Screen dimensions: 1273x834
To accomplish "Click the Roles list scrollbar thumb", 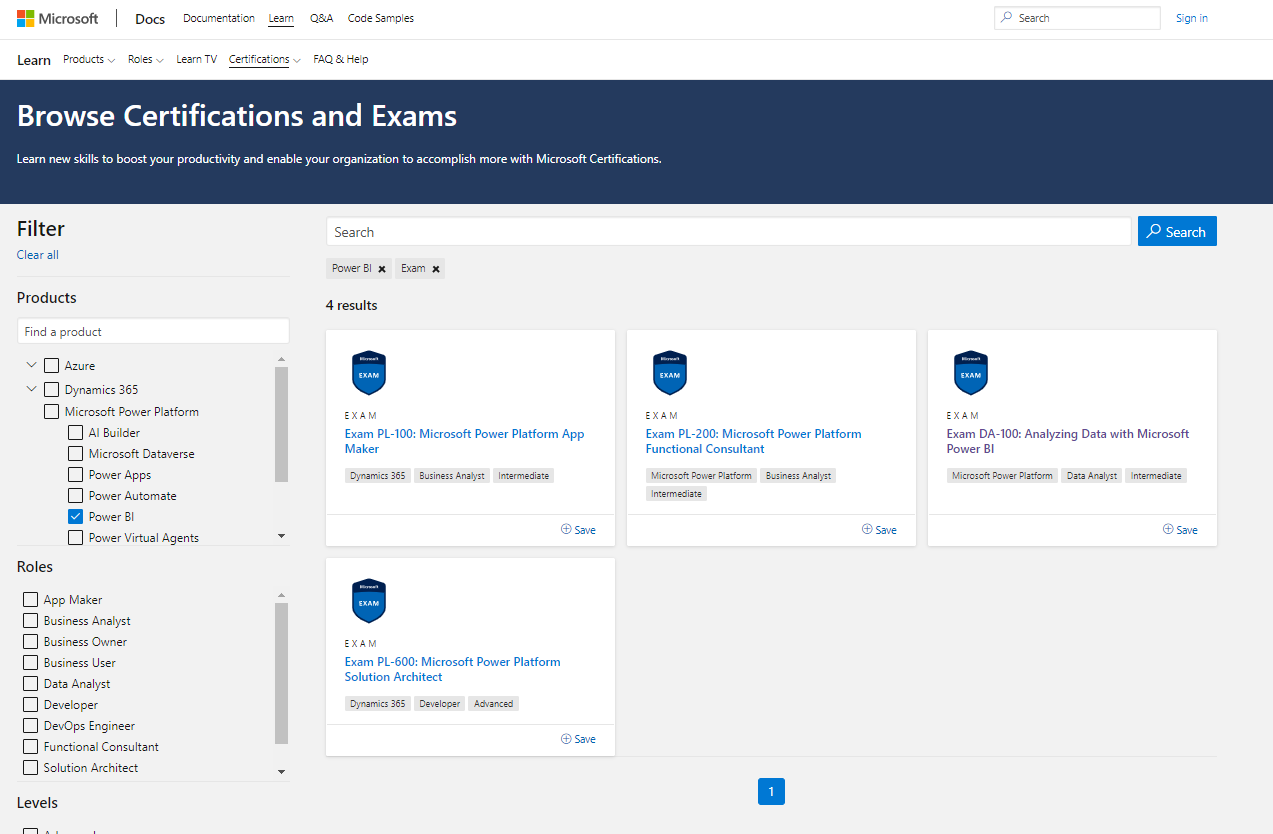I will point(281,673).
